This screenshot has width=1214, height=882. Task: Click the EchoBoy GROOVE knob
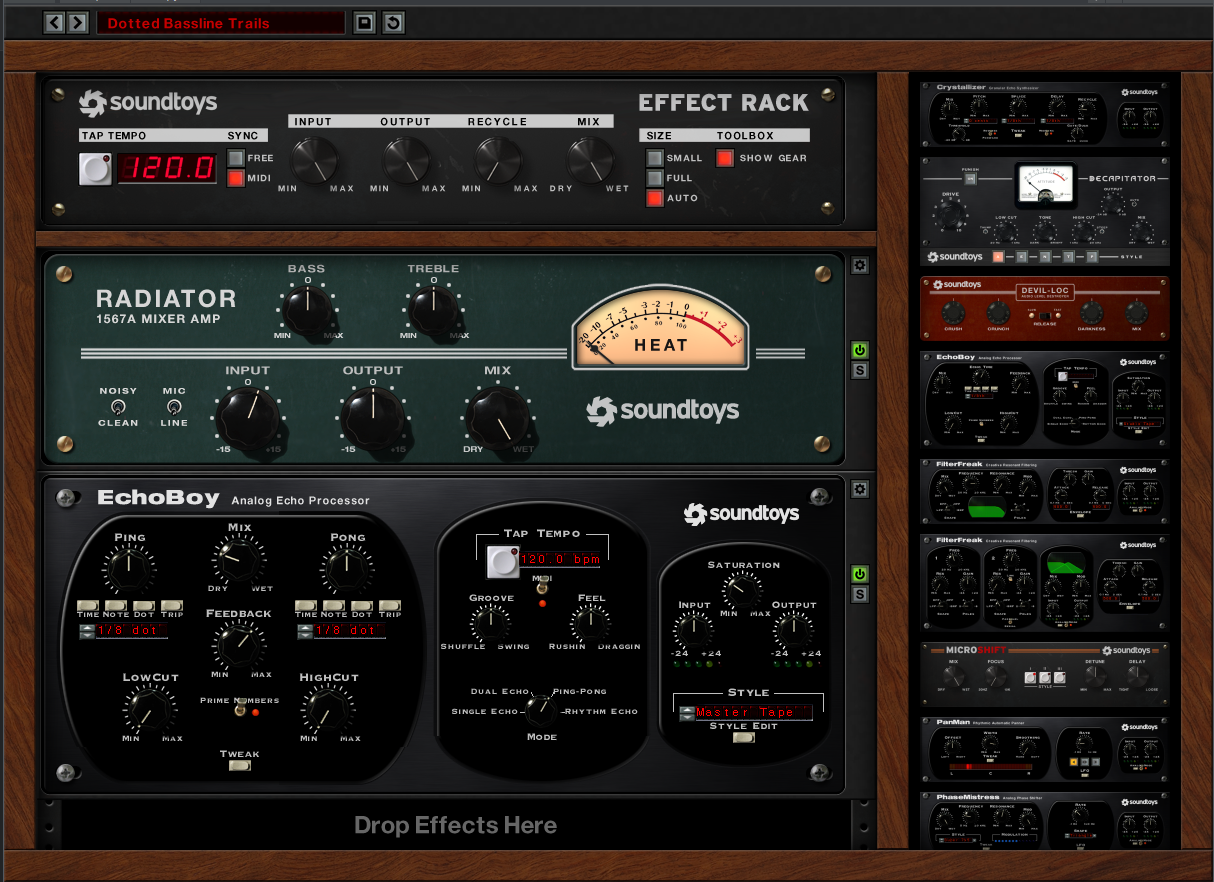click(x=491, y=623)
